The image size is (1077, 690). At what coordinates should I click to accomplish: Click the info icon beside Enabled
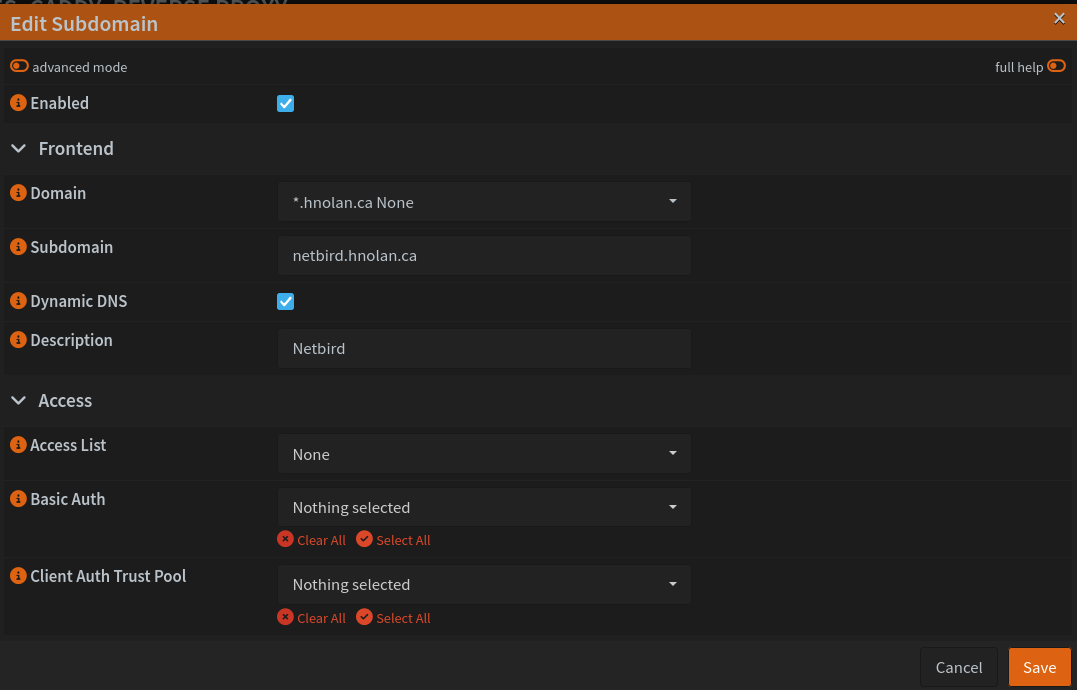18,103
